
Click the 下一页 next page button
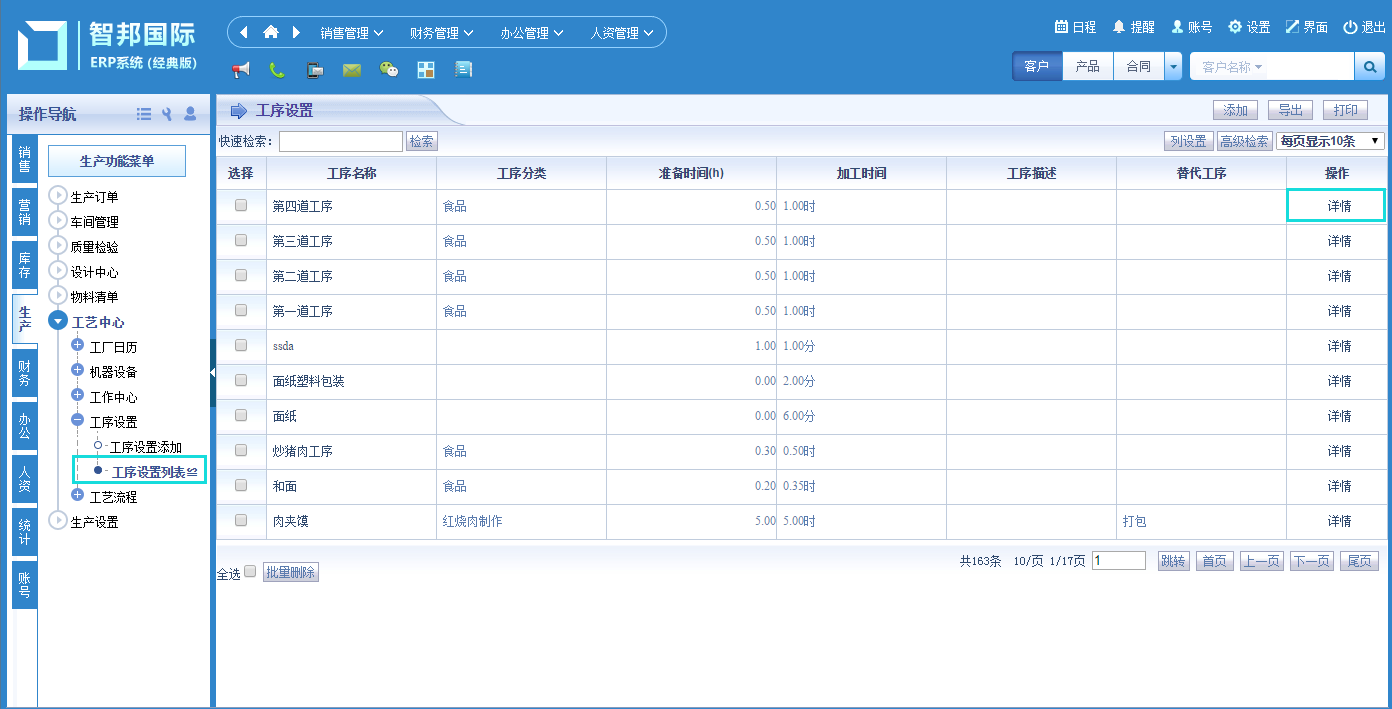[1311, 561]
